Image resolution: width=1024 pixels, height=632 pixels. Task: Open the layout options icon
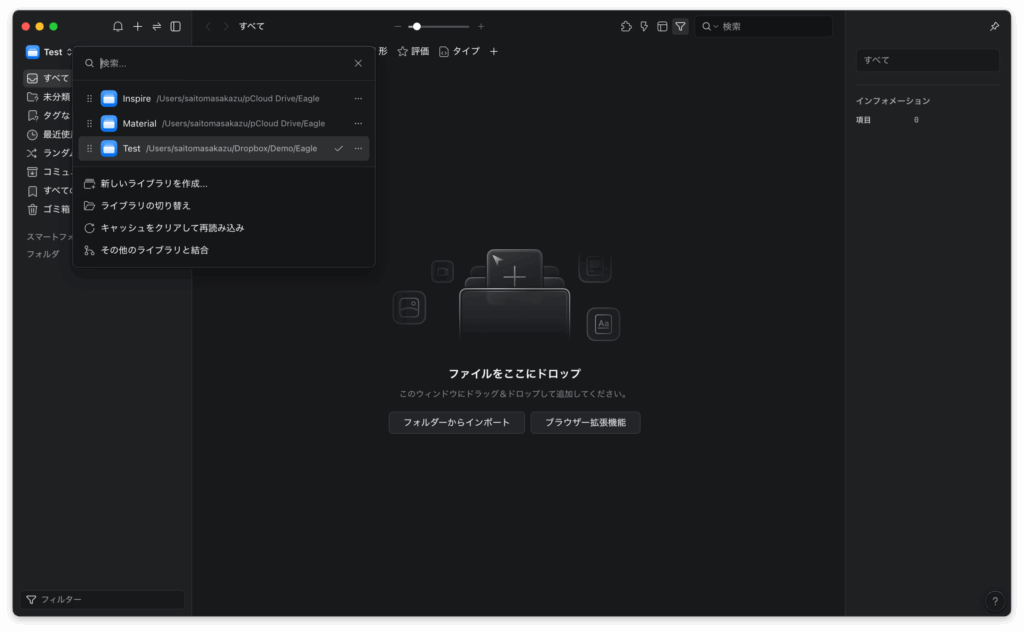coord(662,26)
